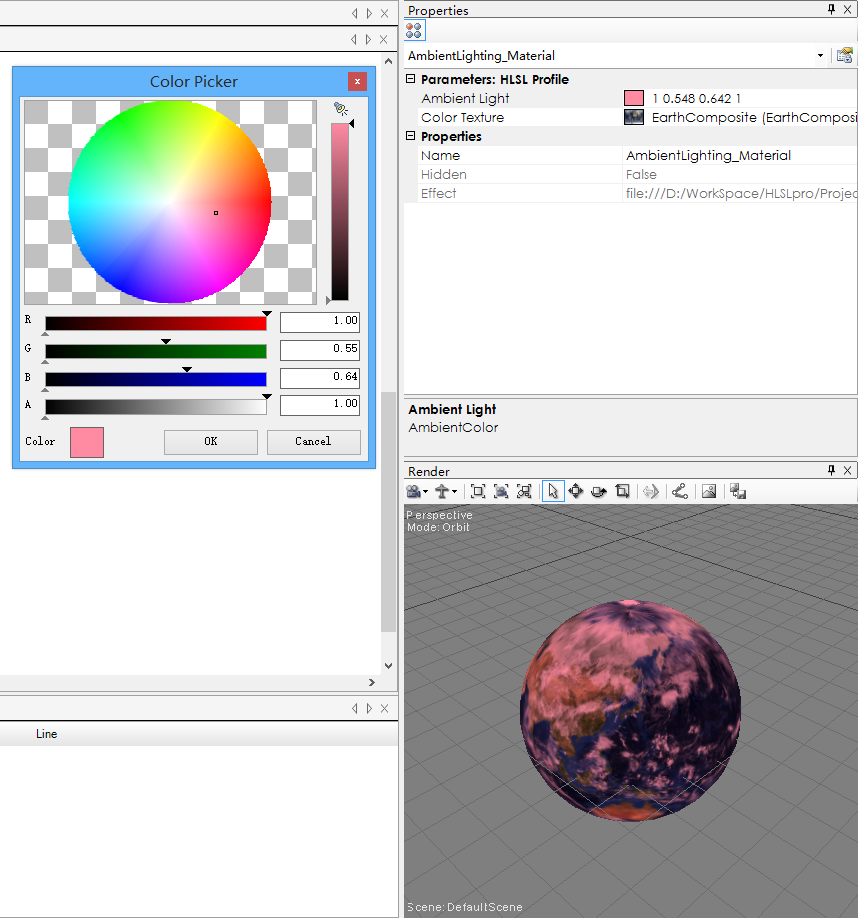Click the green G channel slider bar
This screenshot has height=918, width=858.
pos(156,351)
